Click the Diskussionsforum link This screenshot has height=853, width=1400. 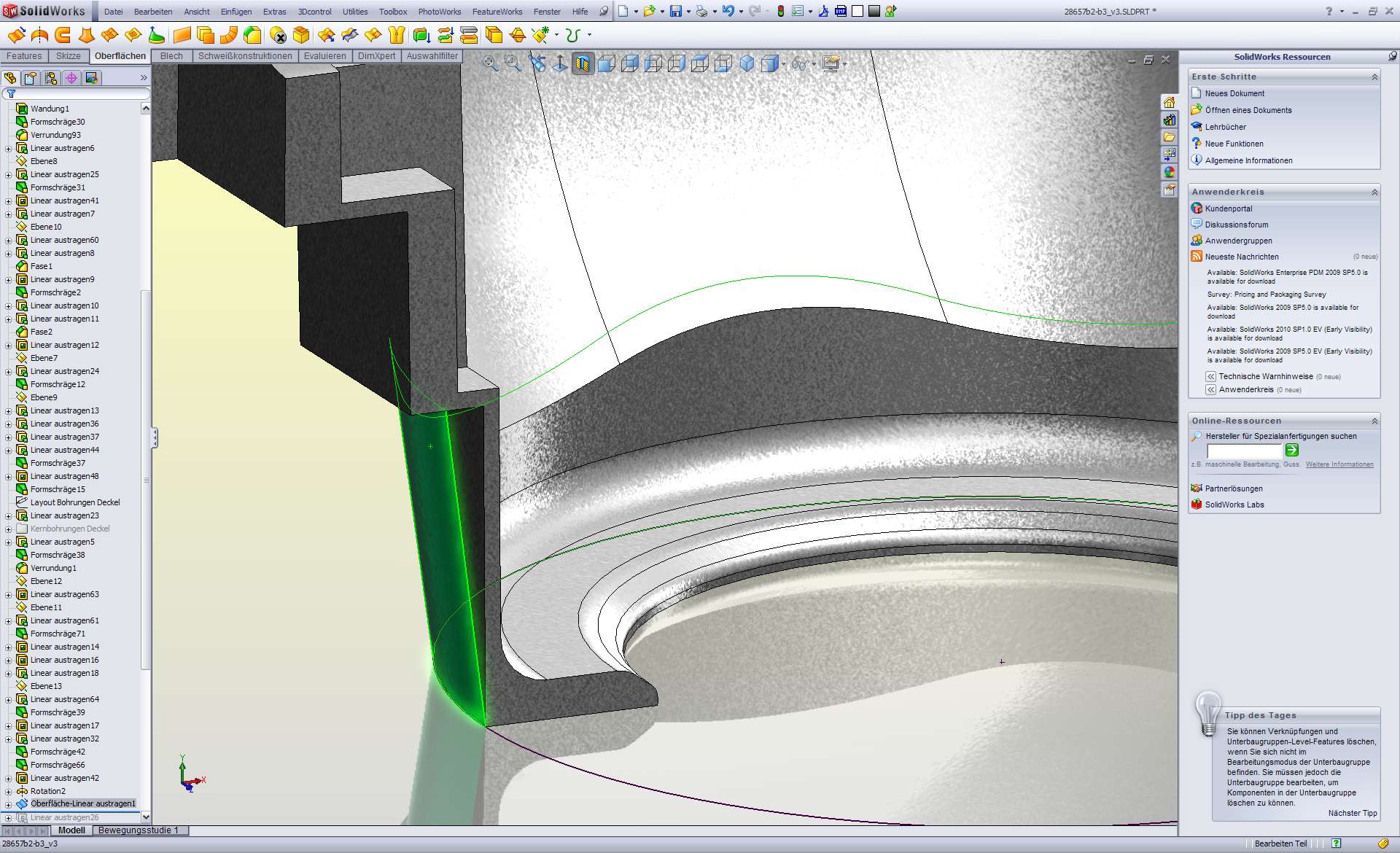tap(1236, 225)
